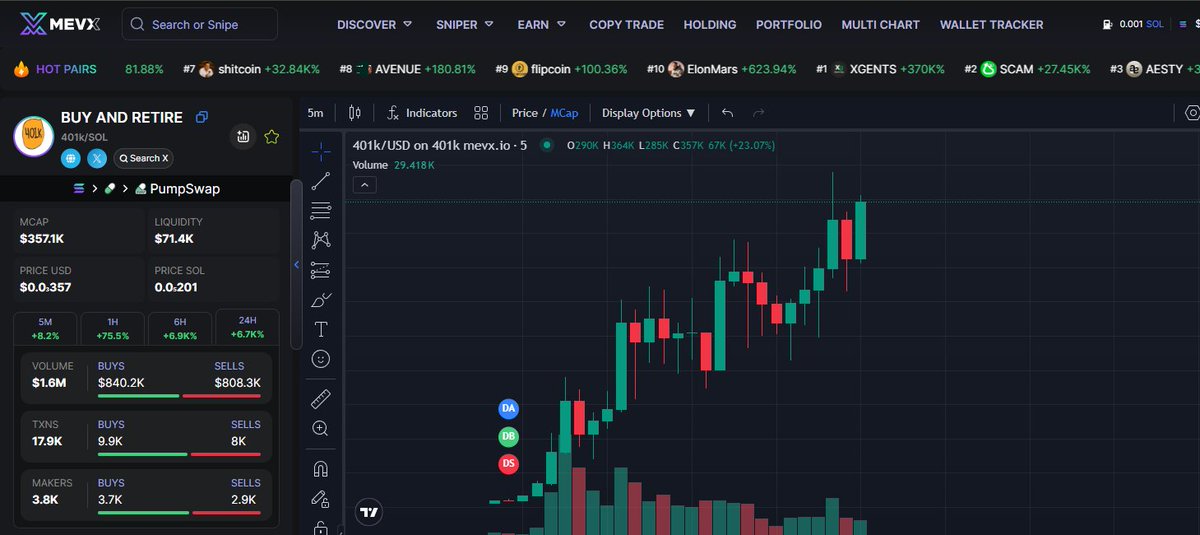Open the token X Twitter profile
Screen dimensions: 1200x535
tap(97, 158)
